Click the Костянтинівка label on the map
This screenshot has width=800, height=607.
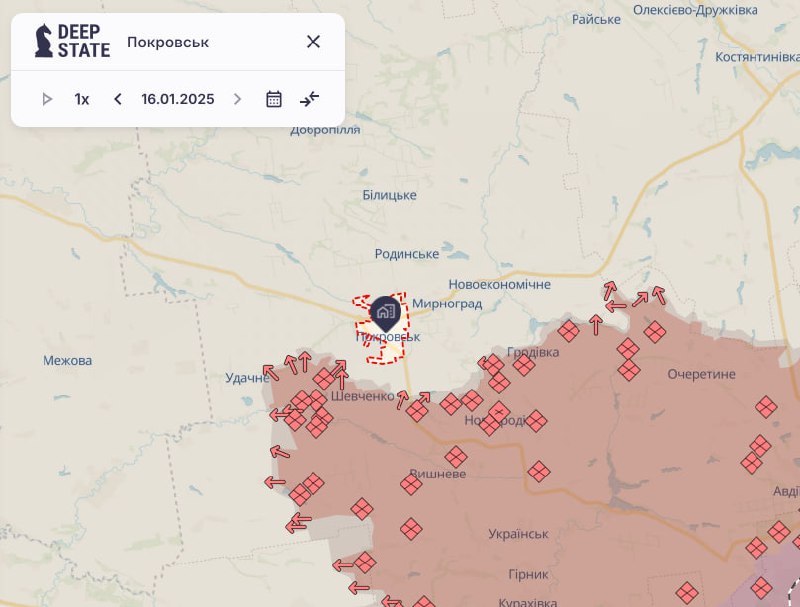757,57
